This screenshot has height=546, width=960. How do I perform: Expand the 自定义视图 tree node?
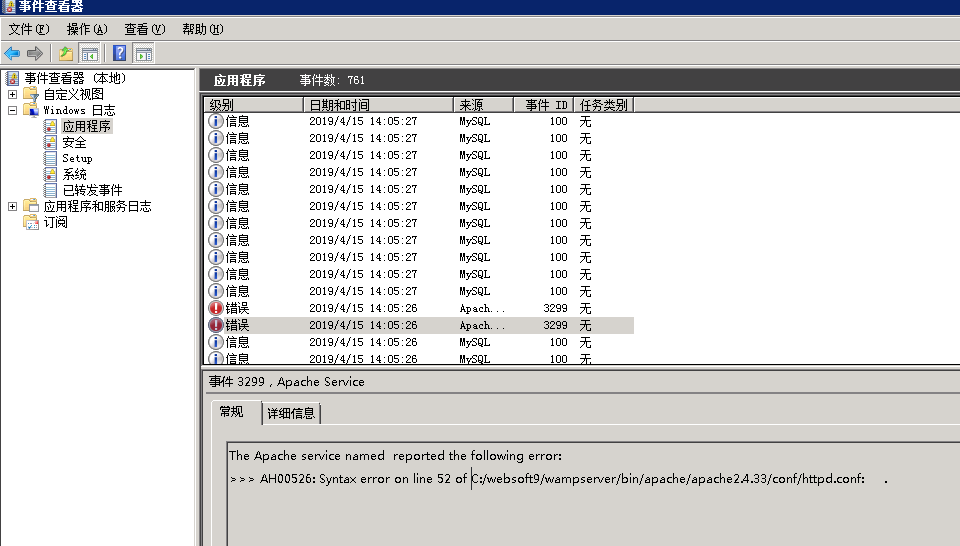(12, 94)
